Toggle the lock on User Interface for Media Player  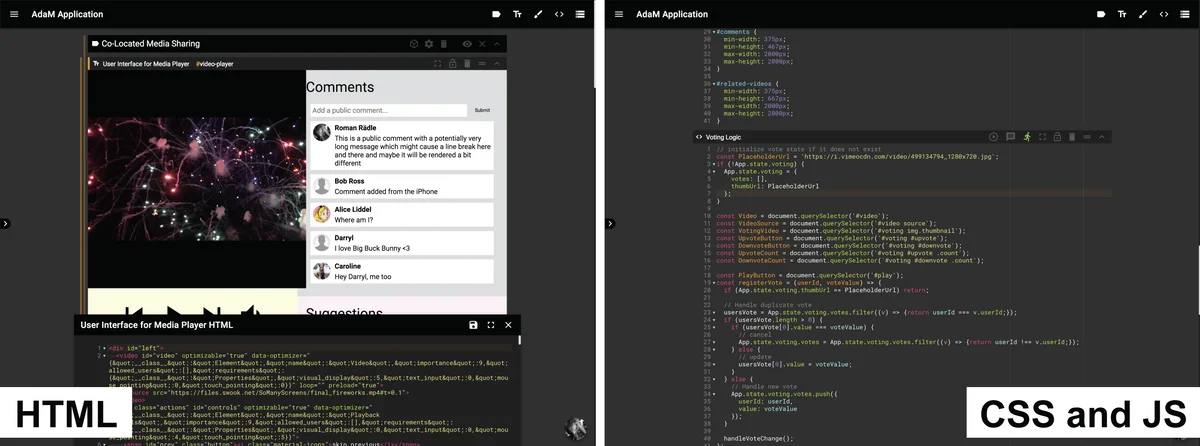click(x=452, y=63)
